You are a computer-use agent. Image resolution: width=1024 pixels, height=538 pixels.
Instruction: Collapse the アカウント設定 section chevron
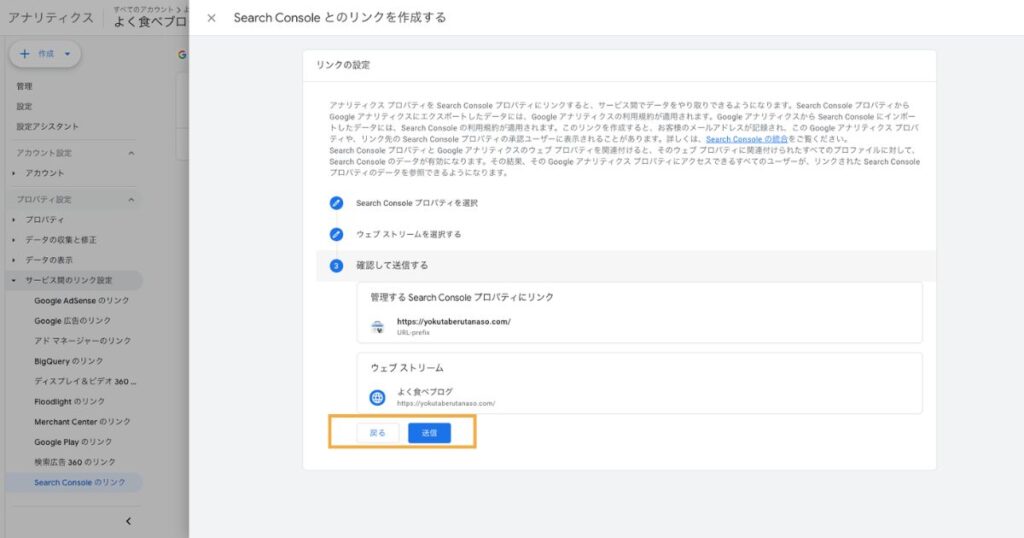click(x=131, y=153)
